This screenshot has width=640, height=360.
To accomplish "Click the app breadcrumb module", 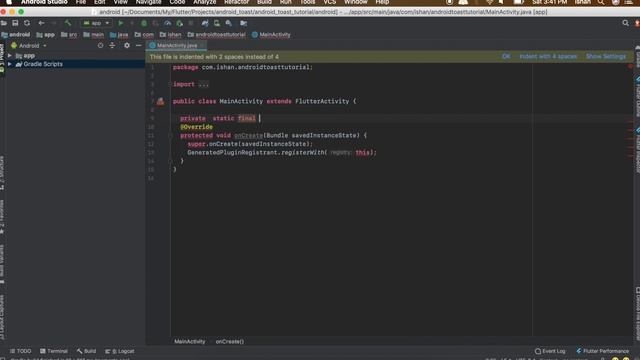I will [46, 35].
